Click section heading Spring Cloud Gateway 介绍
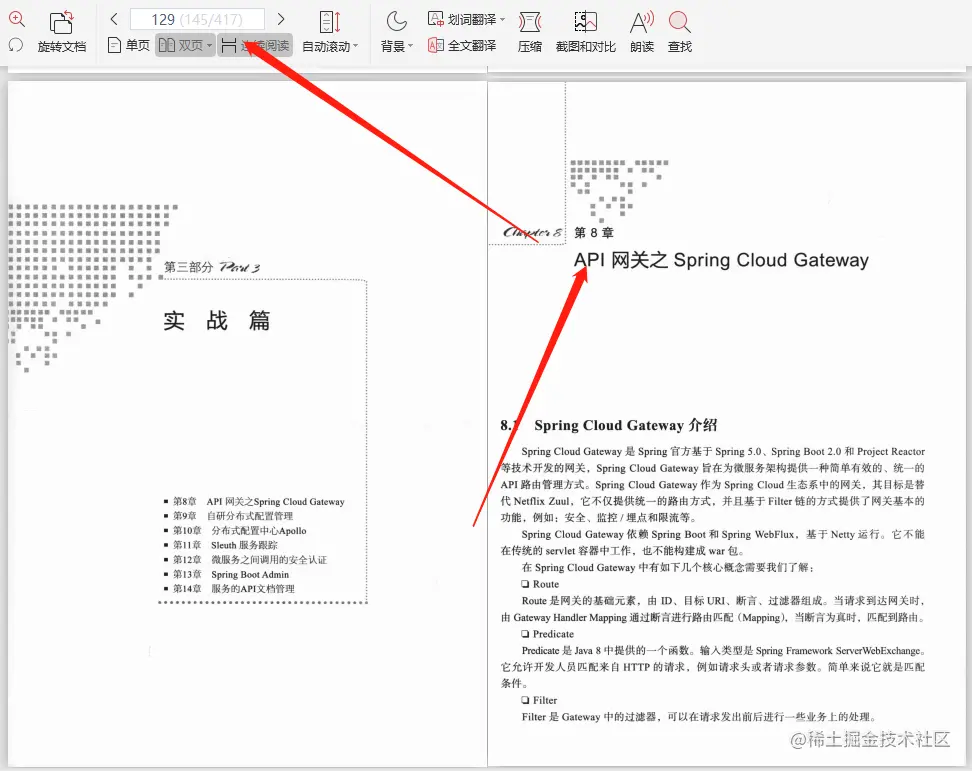 pos(625,425)
